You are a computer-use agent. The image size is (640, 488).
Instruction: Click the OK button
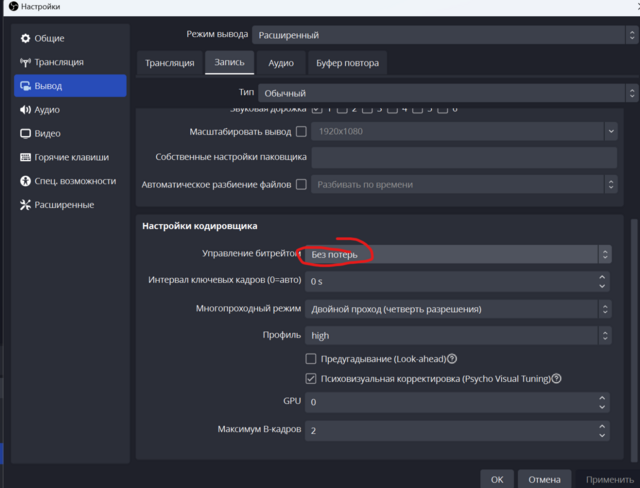(x=497, y=479)
